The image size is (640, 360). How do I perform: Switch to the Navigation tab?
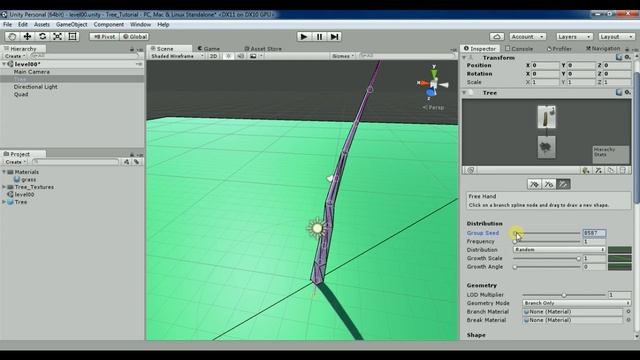[603, 49]
